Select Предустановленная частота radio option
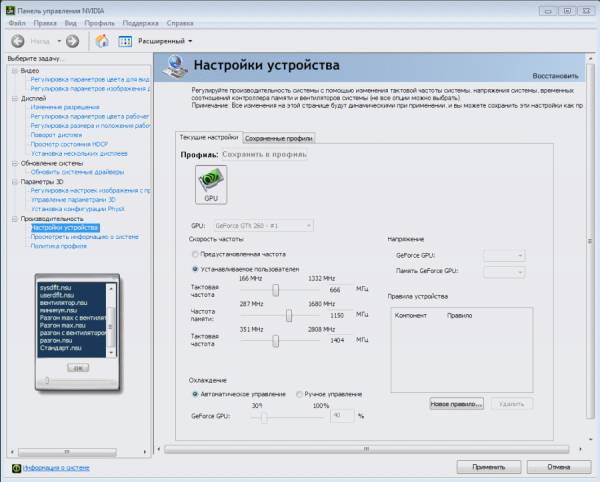This screenshot has width=600, height=482. pos(195,254)
